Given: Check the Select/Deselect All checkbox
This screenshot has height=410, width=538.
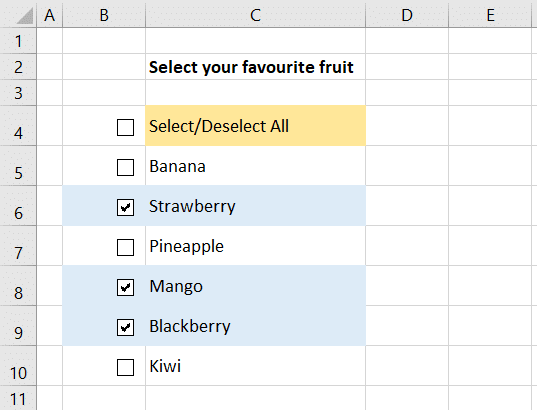Looking at the screenshot, I should point(125,127).
